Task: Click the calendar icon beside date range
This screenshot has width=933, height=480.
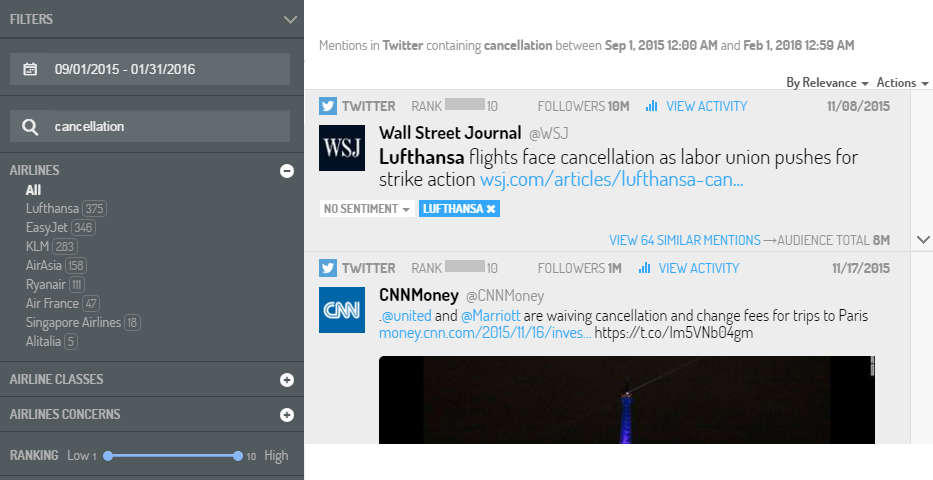Action: tap(30, 69)
